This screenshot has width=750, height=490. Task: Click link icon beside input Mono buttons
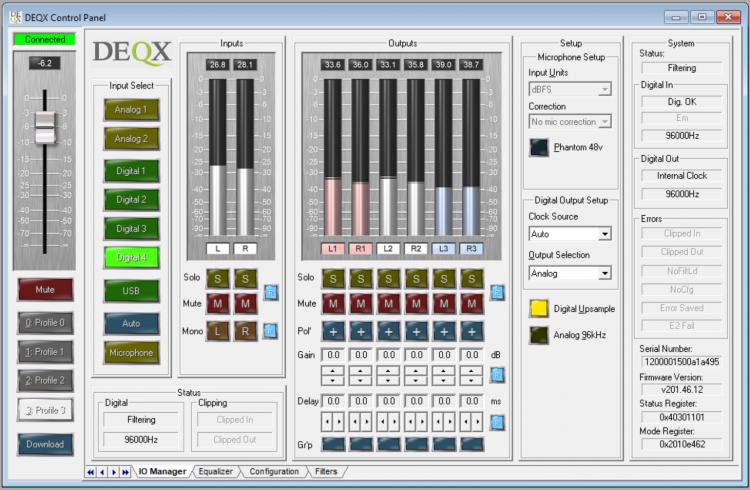coord(271,331)
